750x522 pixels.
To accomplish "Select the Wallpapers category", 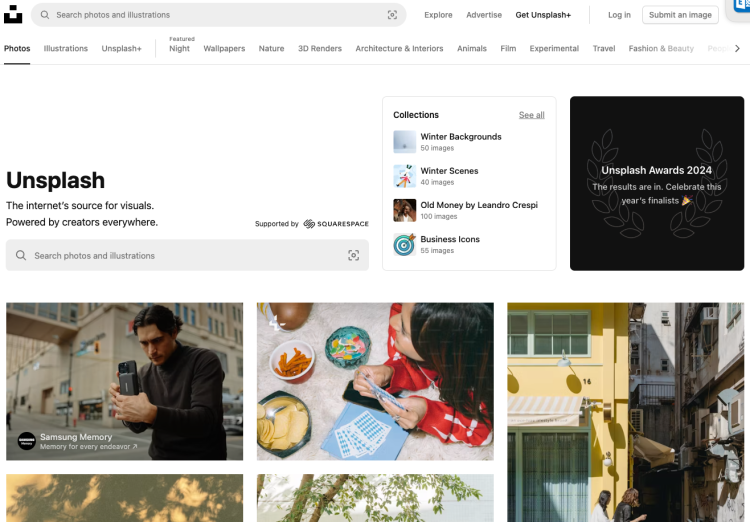I will click(x=224, y=48).
